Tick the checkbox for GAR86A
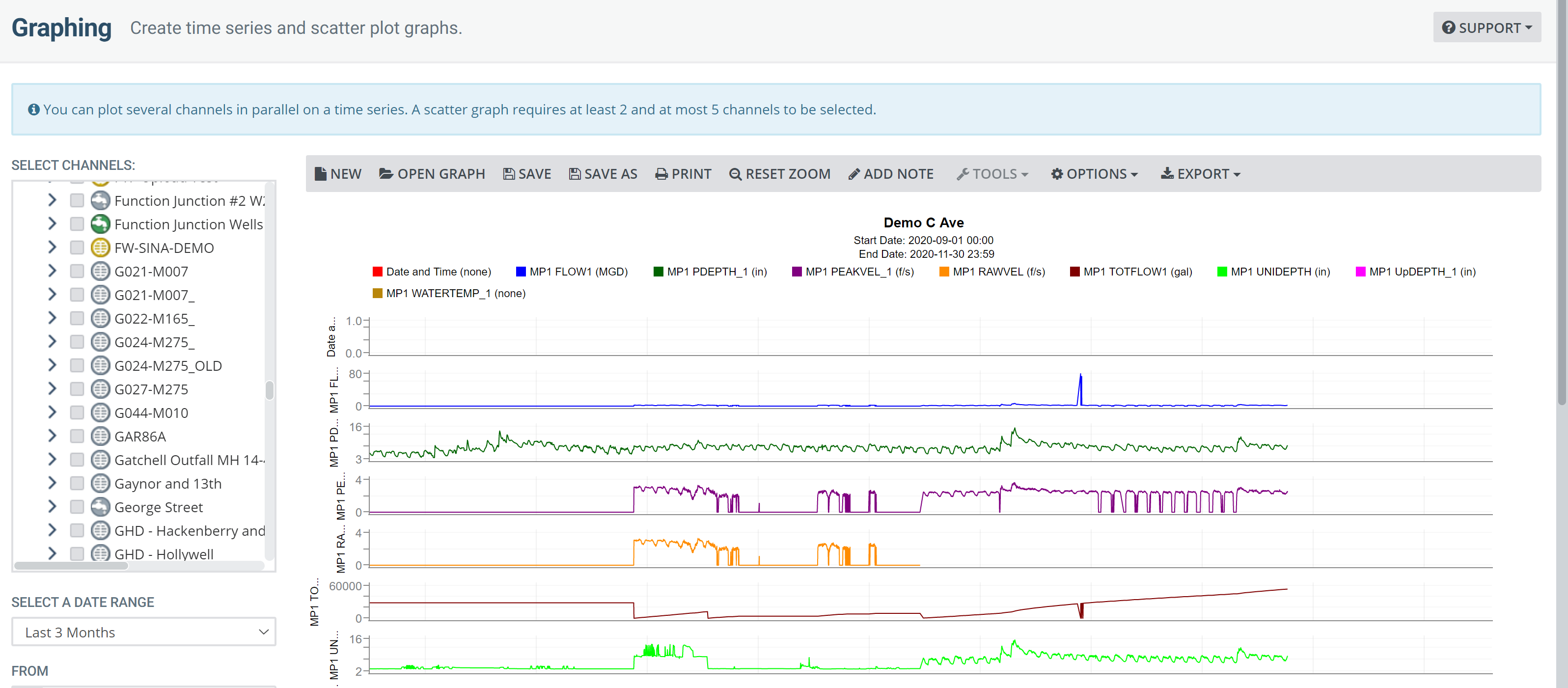1568x688 pixels. 77,437
